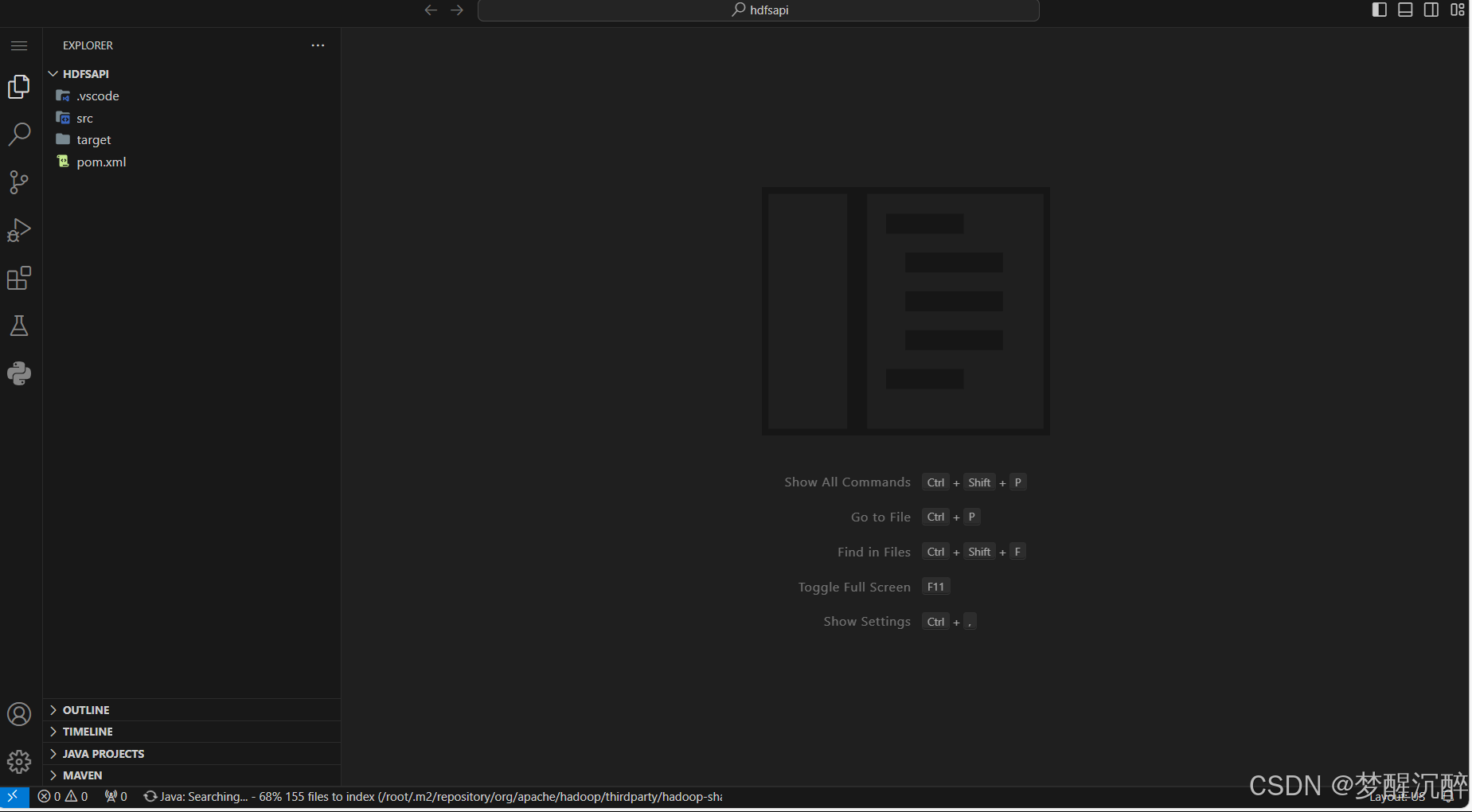
Task: Expand the JAVA PROJECTS section
Action: coord(192,754)
